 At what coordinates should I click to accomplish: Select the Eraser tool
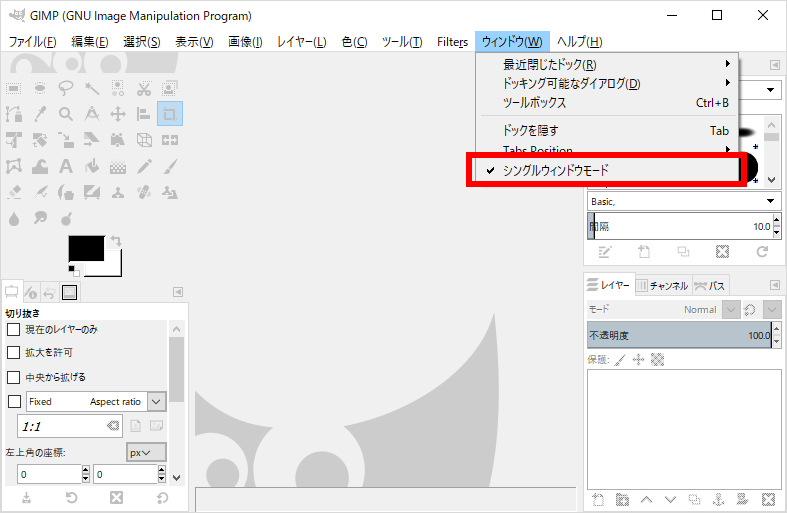click(14, 192)
